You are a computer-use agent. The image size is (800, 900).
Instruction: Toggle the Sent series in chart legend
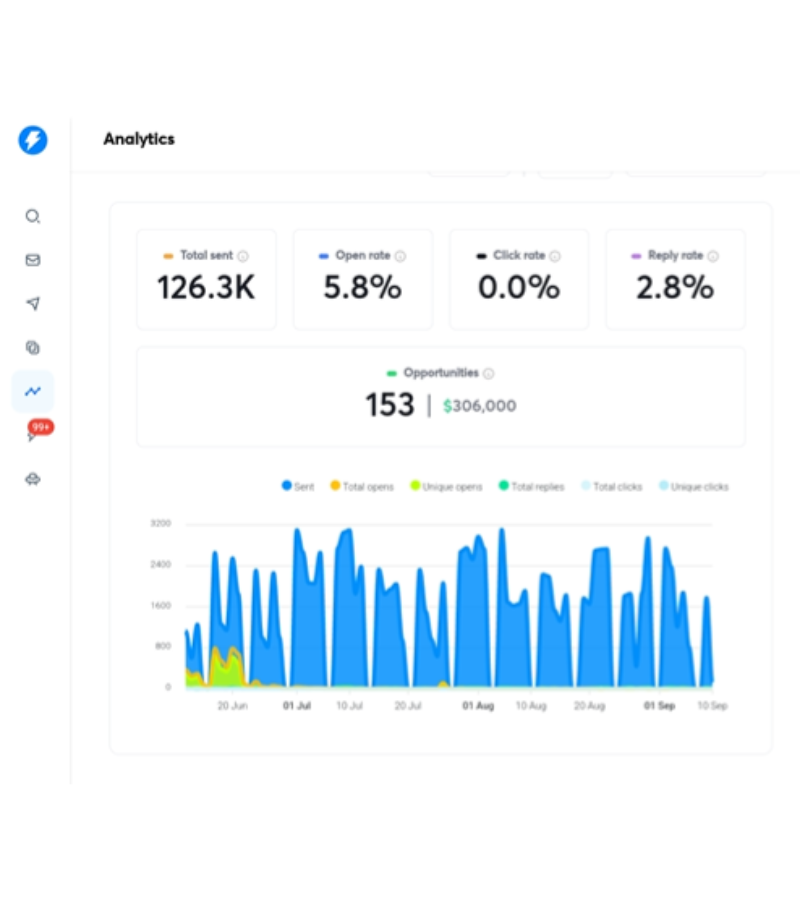click(x=298, y=487)
